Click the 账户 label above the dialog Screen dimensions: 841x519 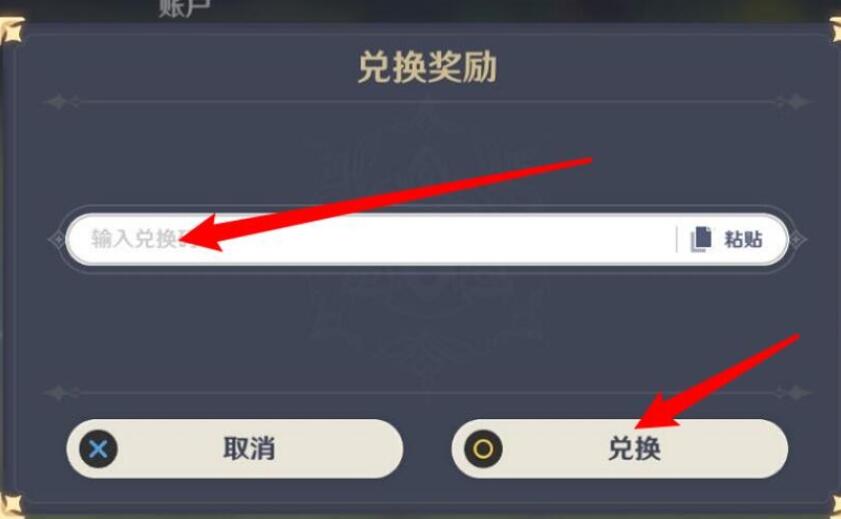[184, 8]
